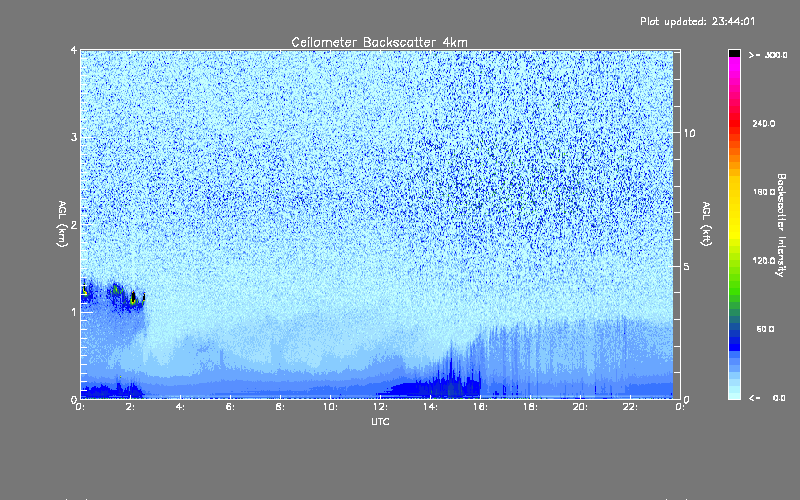Viewport: 800px width, 500px height.
Task: Click the black top of the colorbar
Action: coord(734,53)
